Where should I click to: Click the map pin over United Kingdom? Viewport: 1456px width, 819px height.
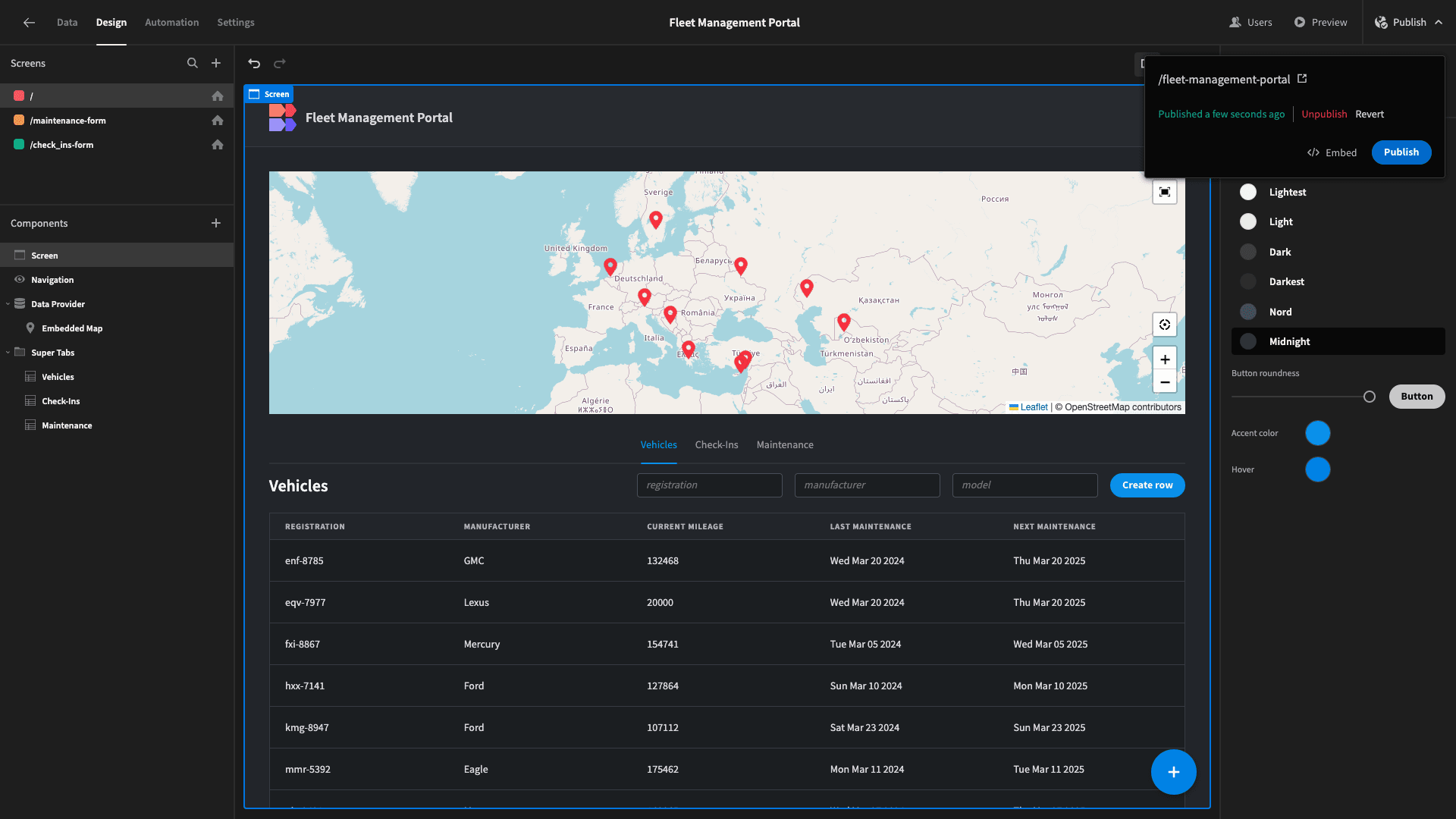pos(610,266)
